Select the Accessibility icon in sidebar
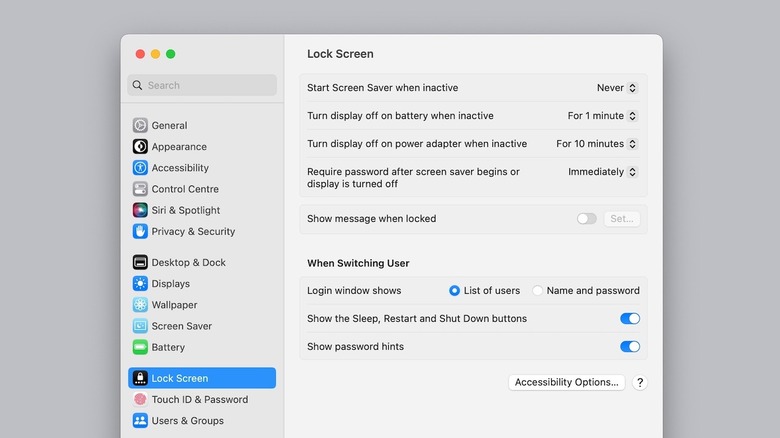780x438 pixels. (x=140, y=168)
